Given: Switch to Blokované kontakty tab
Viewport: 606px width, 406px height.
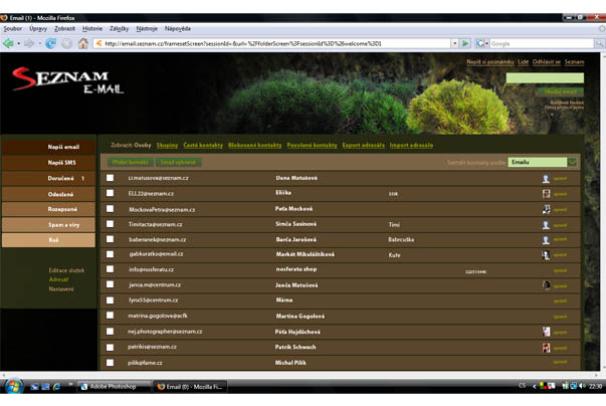Looking at the screenshot, I should pyautogui.click(x=254, y=145).
